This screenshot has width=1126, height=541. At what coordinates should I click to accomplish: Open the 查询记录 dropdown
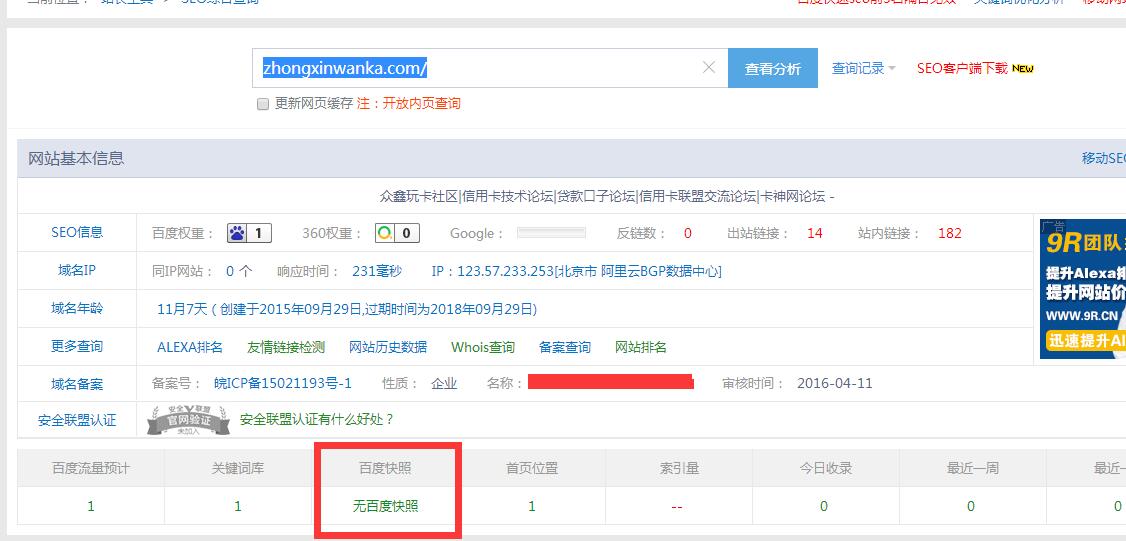[864, 68]
